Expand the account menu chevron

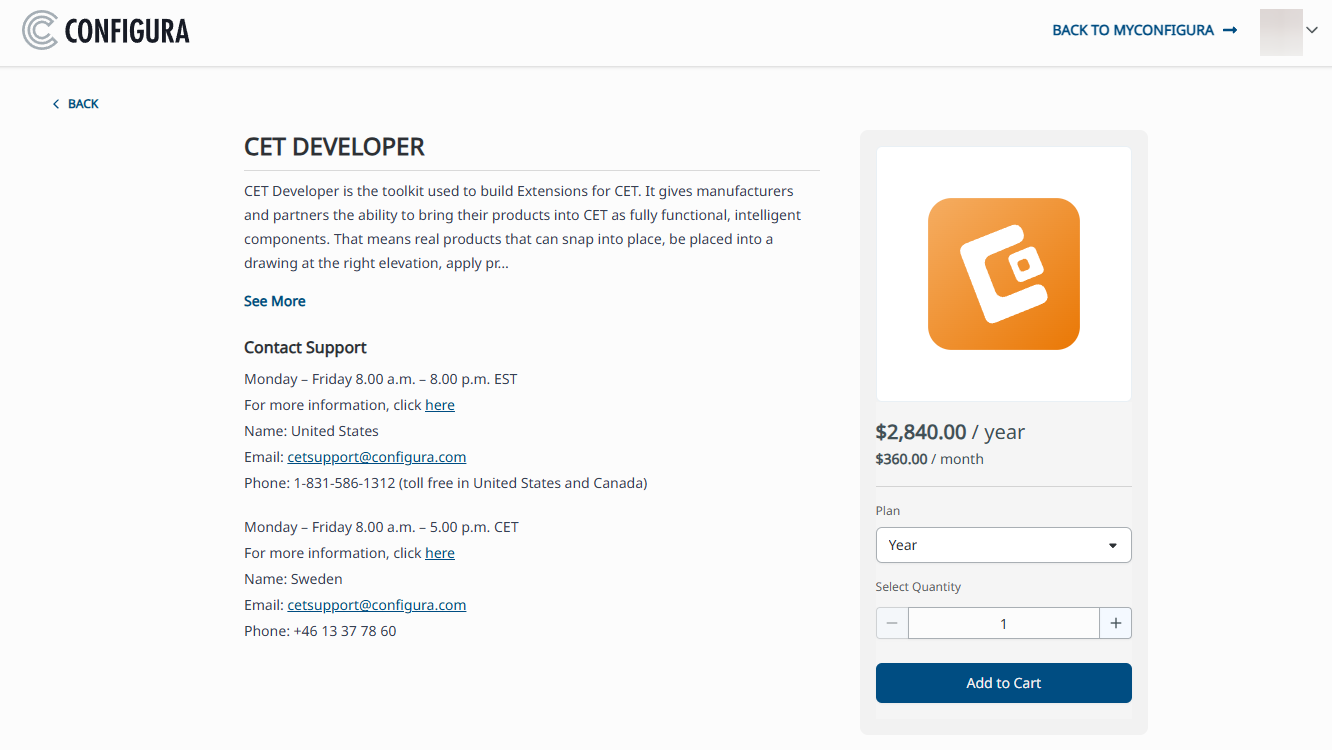(1312, 30)
